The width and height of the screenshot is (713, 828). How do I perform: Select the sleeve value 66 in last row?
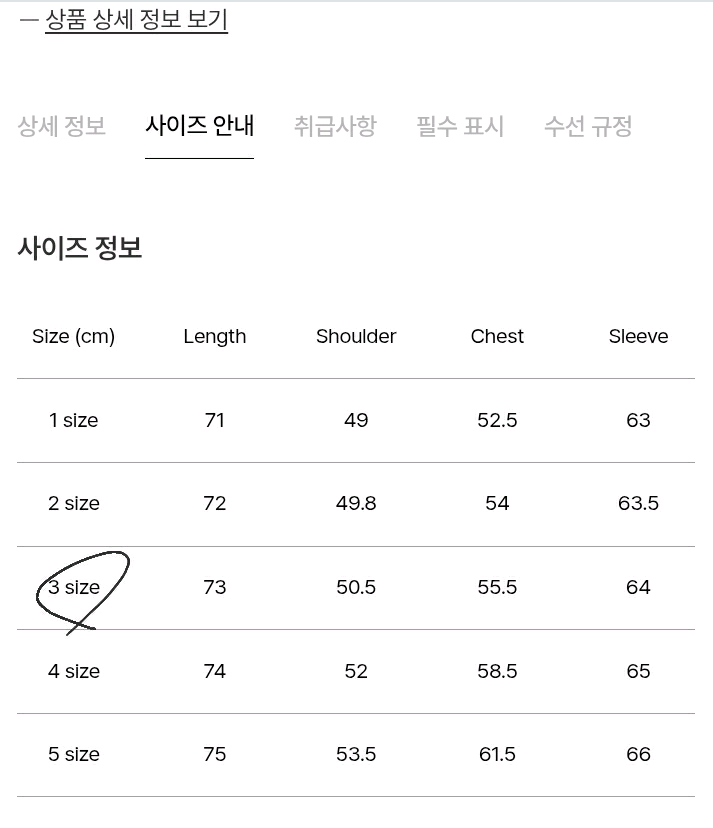(637, 754)
